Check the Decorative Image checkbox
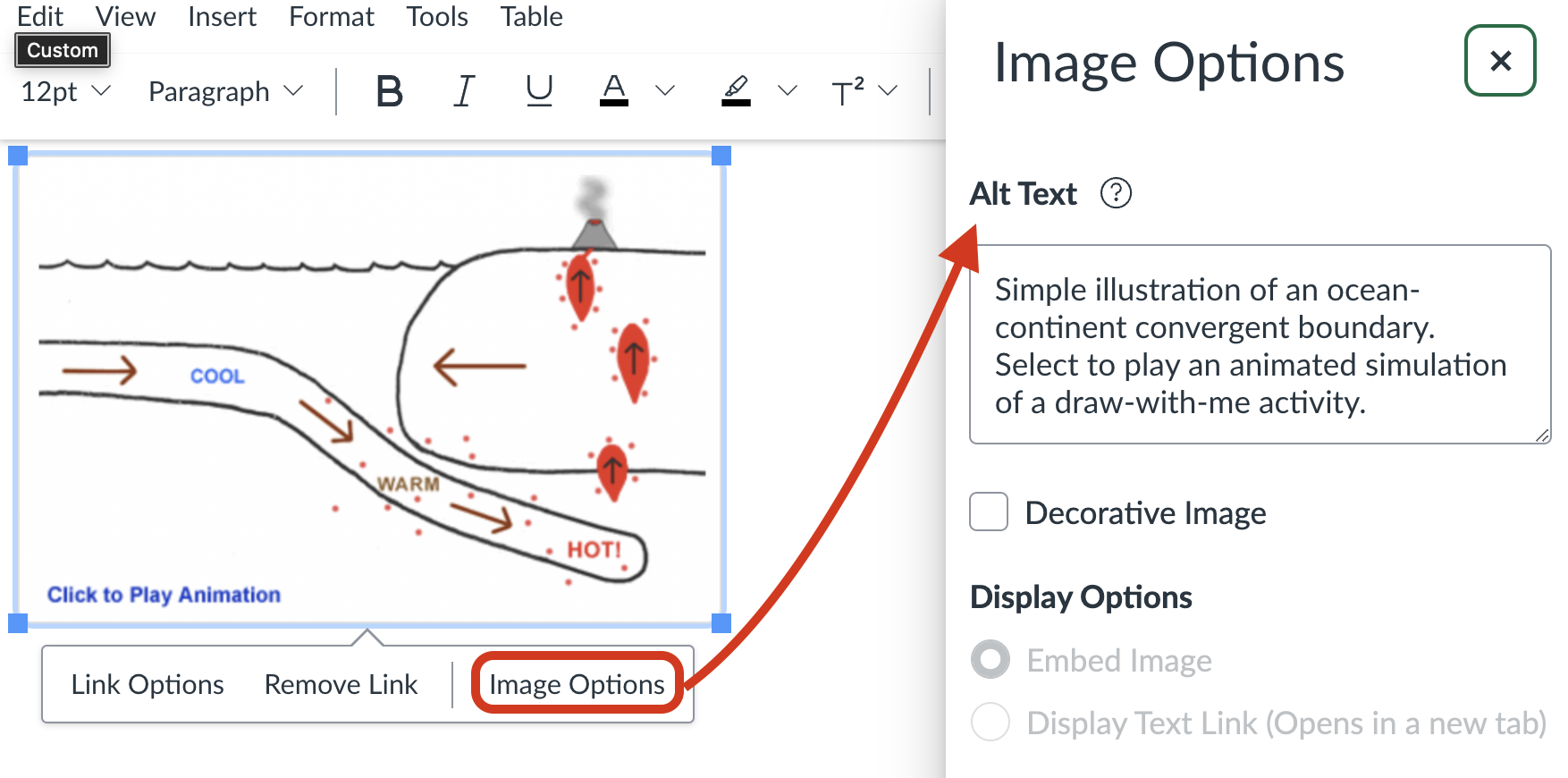 (x=989, y=512)
